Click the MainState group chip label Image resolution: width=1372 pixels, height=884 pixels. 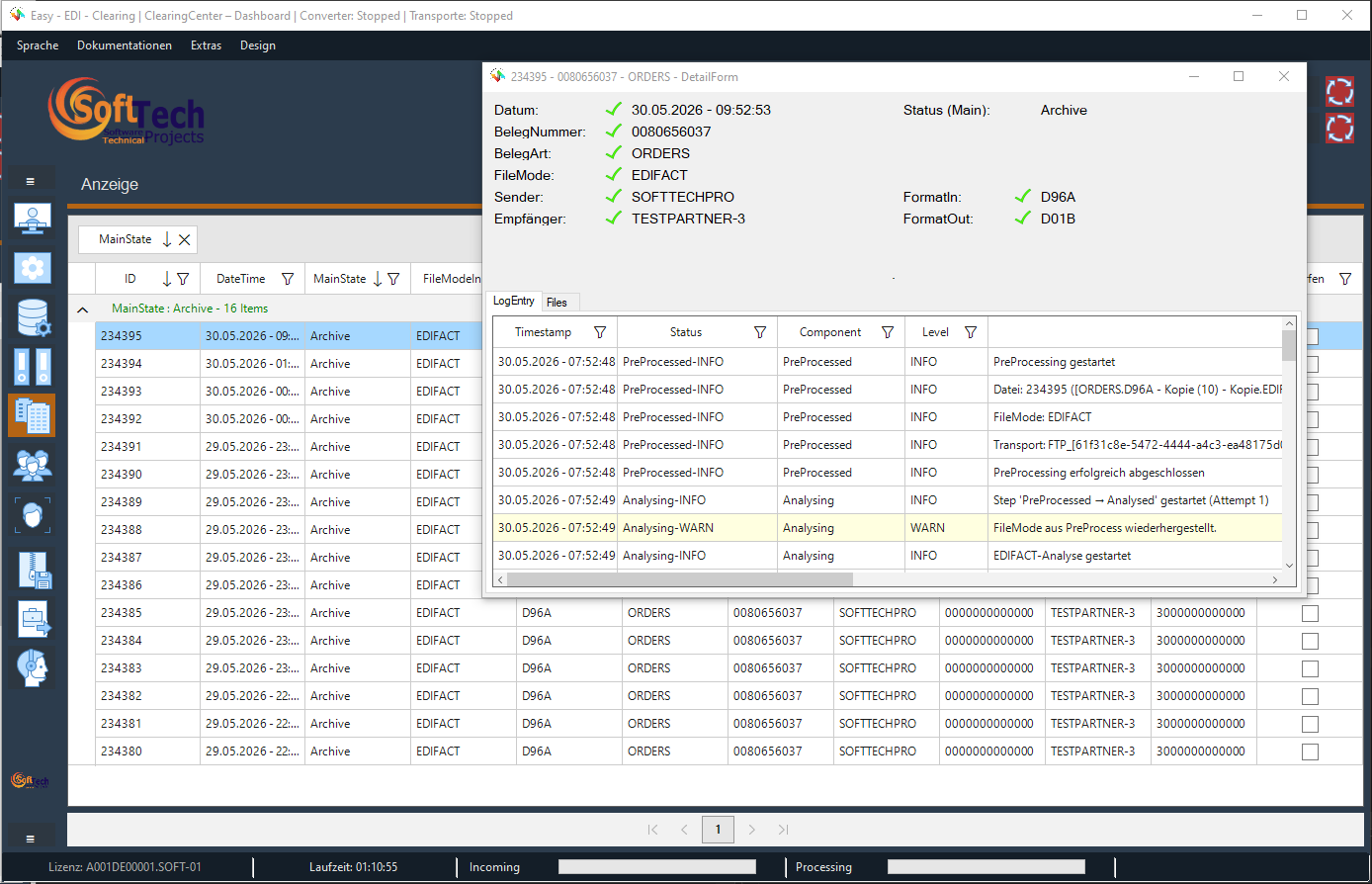[126, 239]
